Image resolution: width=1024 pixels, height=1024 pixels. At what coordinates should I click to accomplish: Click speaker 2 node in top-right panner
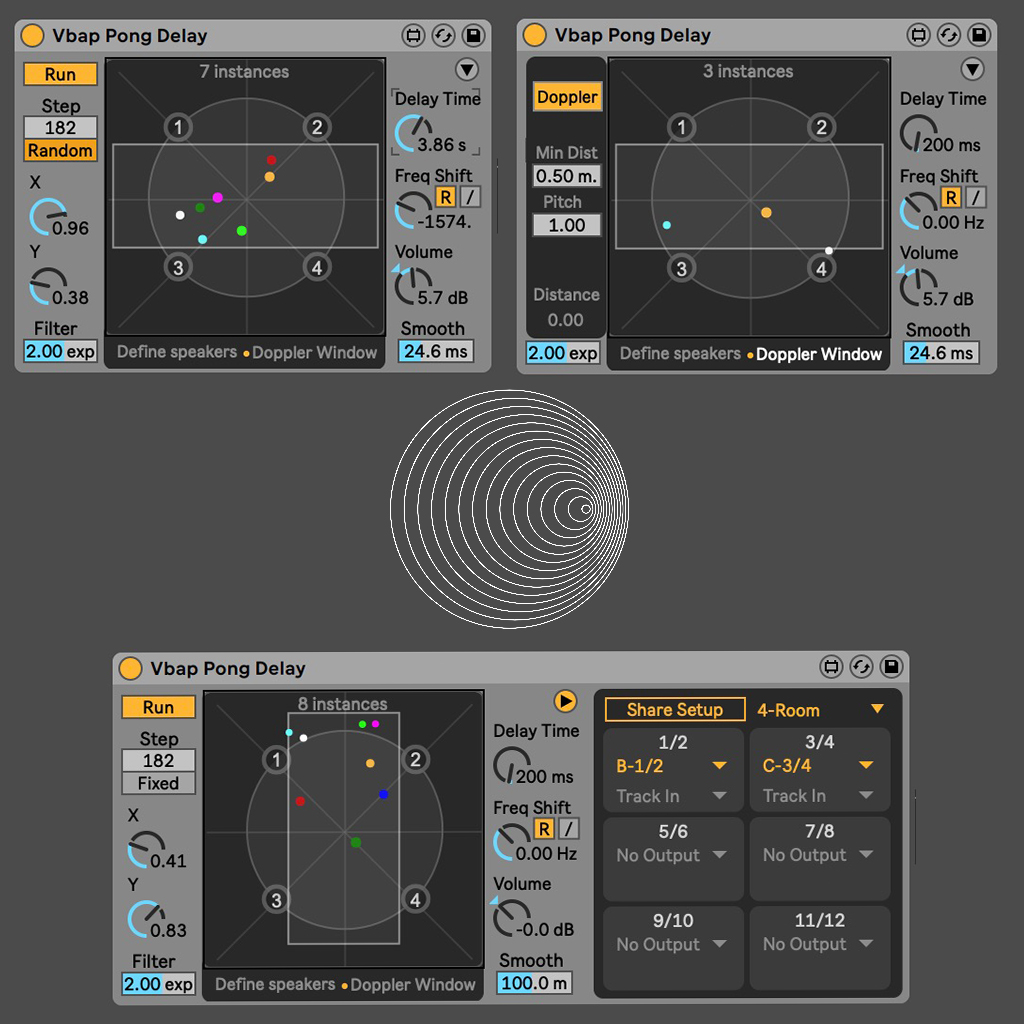(821, 127)
